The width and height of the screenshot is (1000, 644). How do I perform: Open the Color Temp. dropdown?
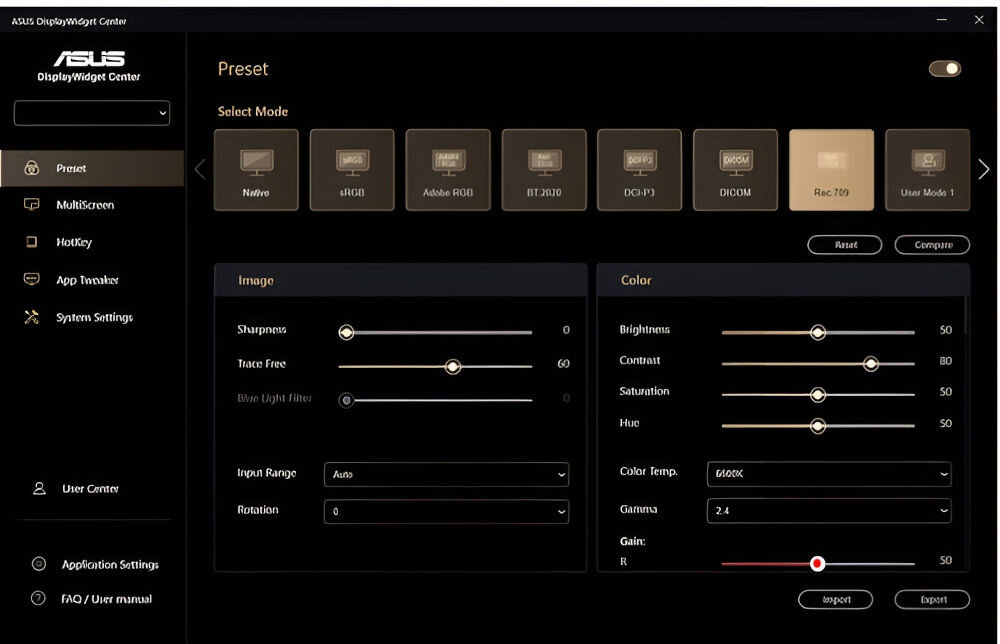coord(829,473)
